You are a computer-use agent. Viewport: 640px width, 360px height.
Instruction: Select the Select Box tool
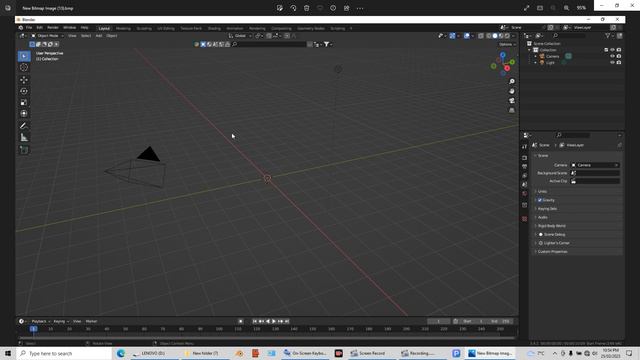click(24, 56)
